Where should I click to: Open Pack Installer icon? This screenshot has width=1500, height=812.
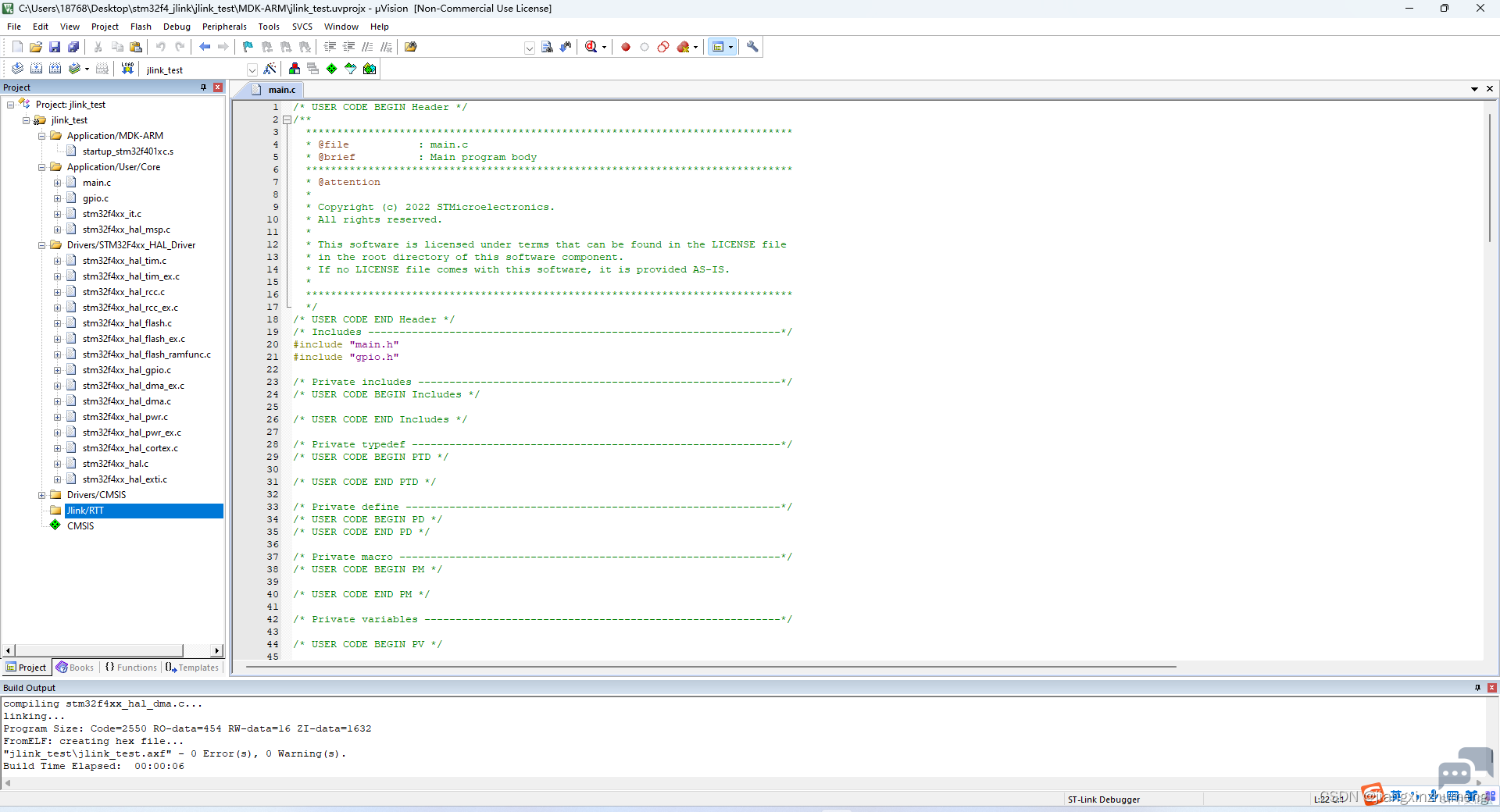tap(370, 69)
